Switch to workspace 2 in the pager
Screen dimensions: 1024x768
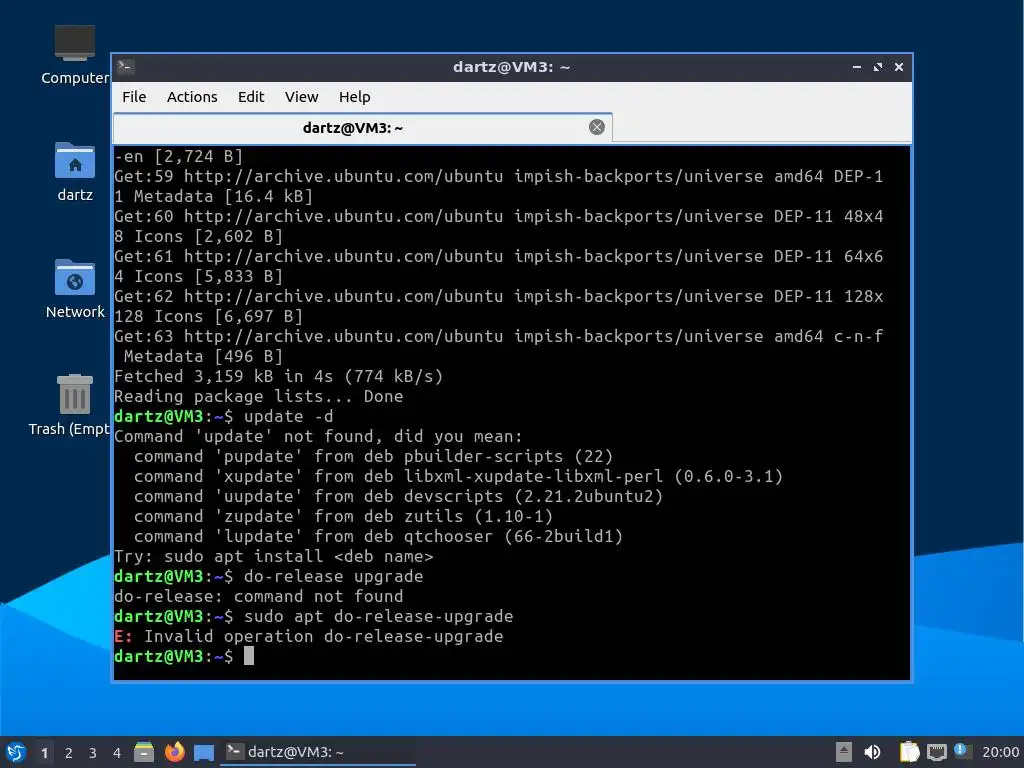pos(69,753)
